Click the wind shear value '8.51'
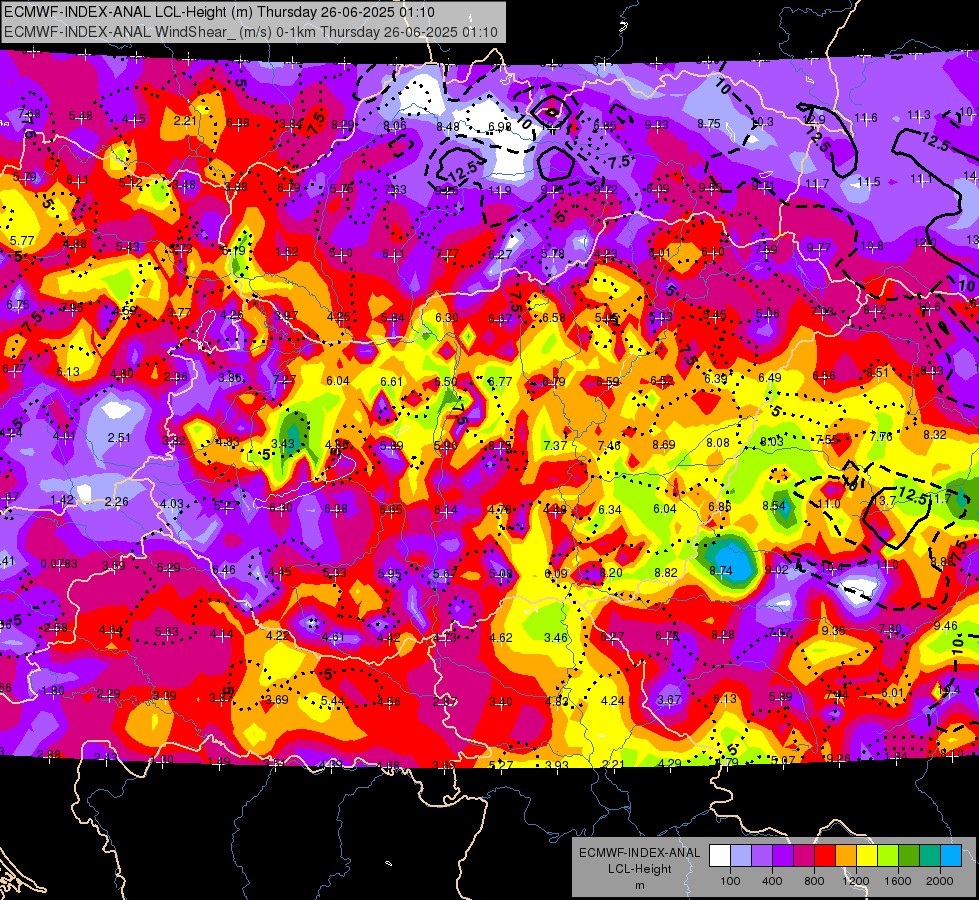 [877, 372]
